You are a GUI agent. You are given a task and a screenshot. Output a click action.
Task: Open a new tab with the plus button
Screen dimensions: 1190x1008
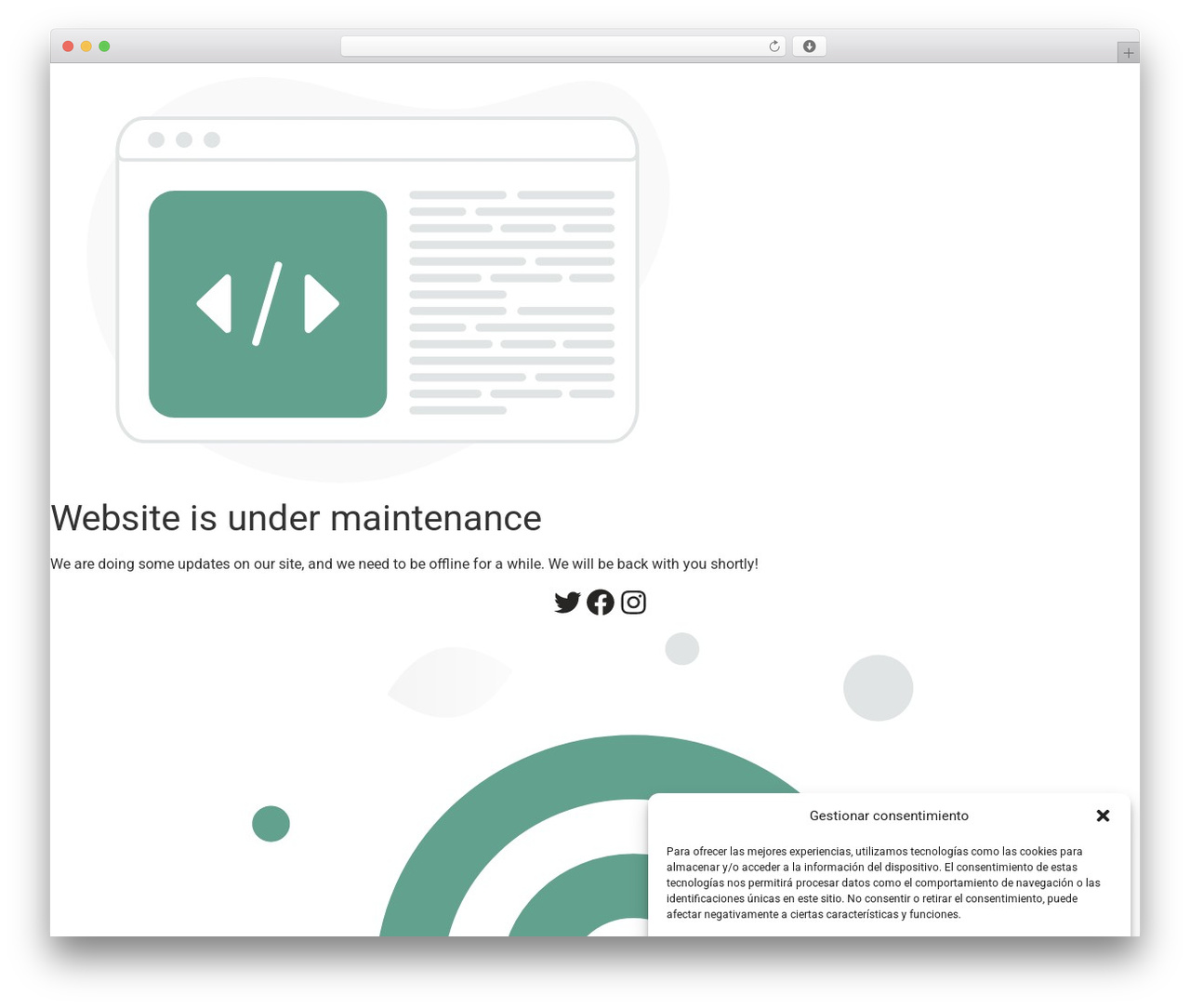point(1128,53)
